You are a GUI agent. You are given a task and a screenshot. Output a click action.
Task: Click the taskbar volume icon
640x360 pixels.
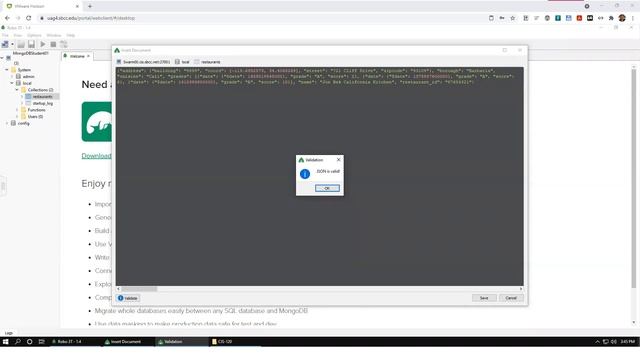pyautogui.click(x=613, y=342)
